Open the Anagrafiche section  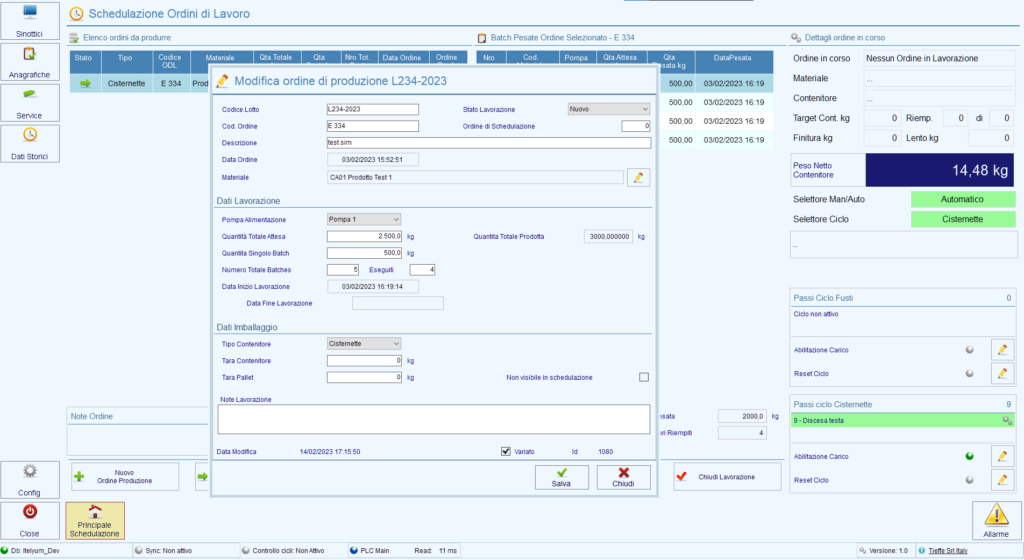pos(29,62)
